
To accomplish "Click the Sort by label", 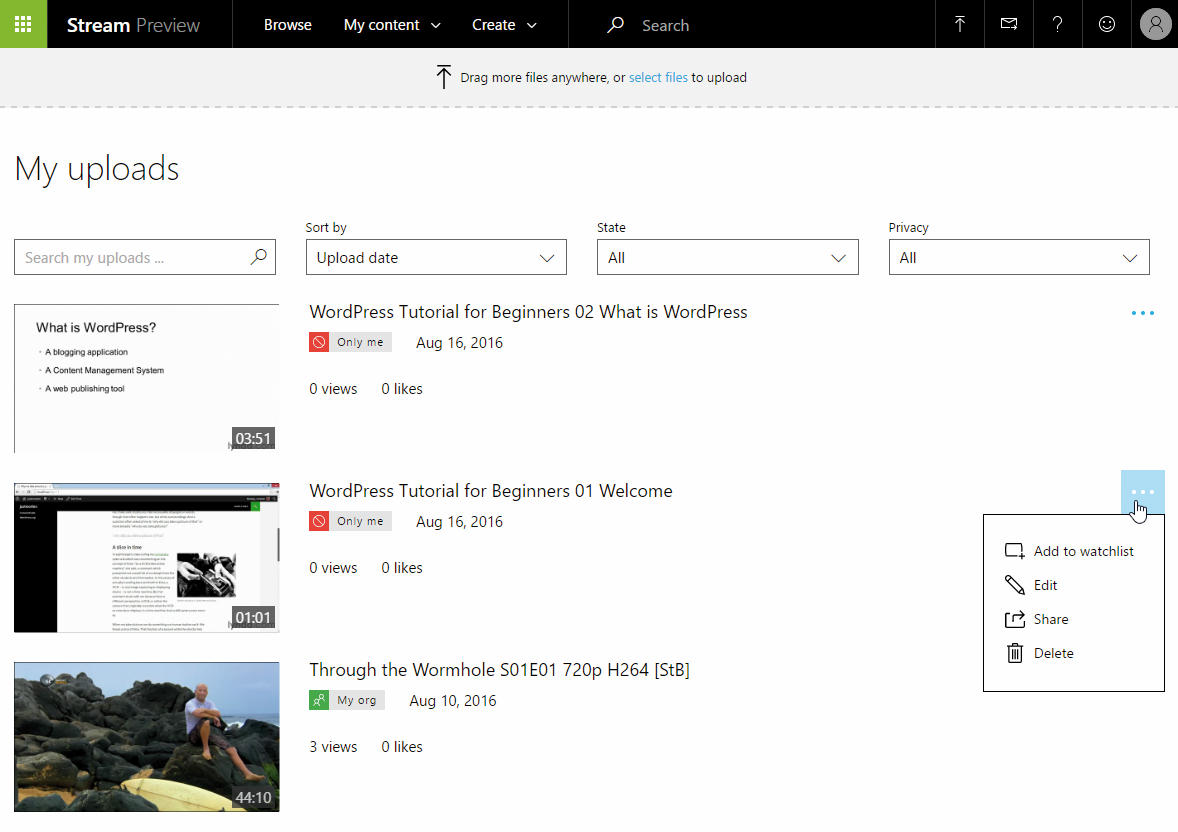I will coord(326,227).
